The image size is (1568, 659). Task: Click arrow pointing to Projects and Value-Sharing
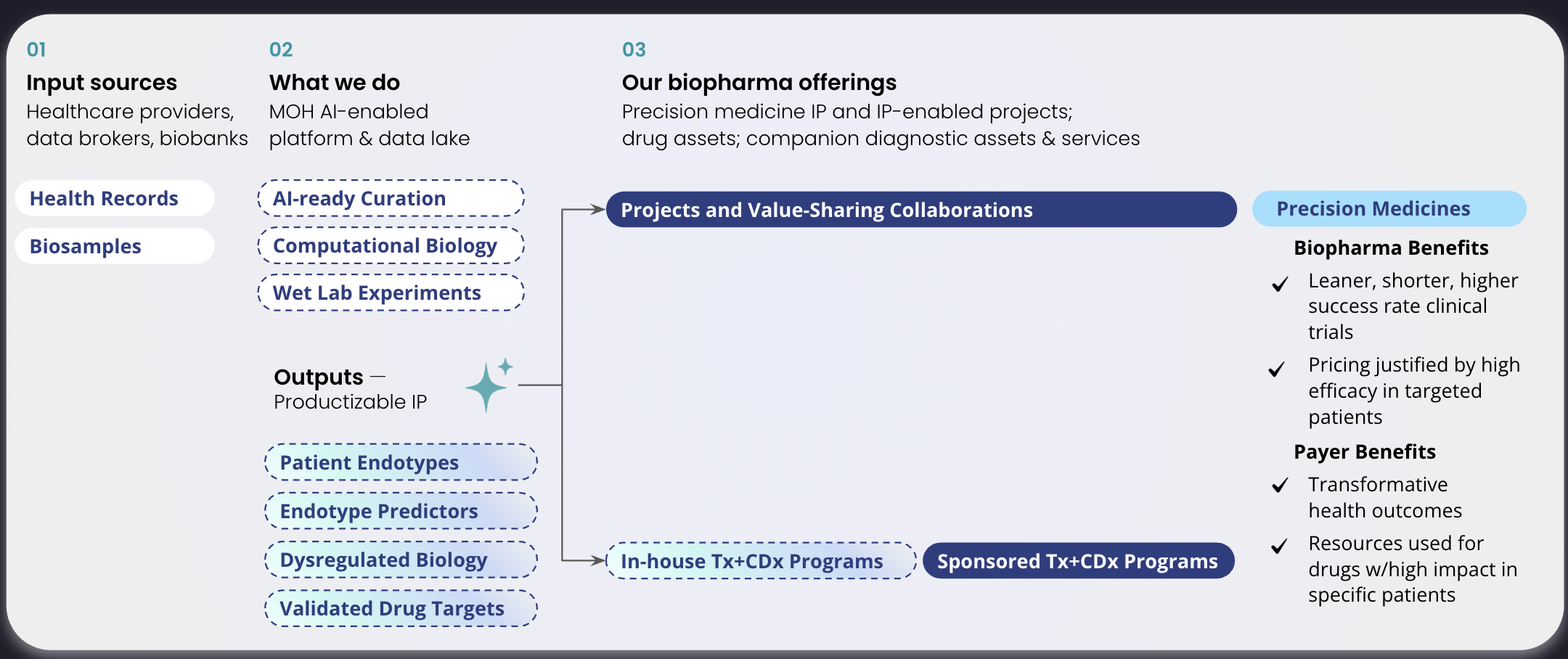[597, 210]
